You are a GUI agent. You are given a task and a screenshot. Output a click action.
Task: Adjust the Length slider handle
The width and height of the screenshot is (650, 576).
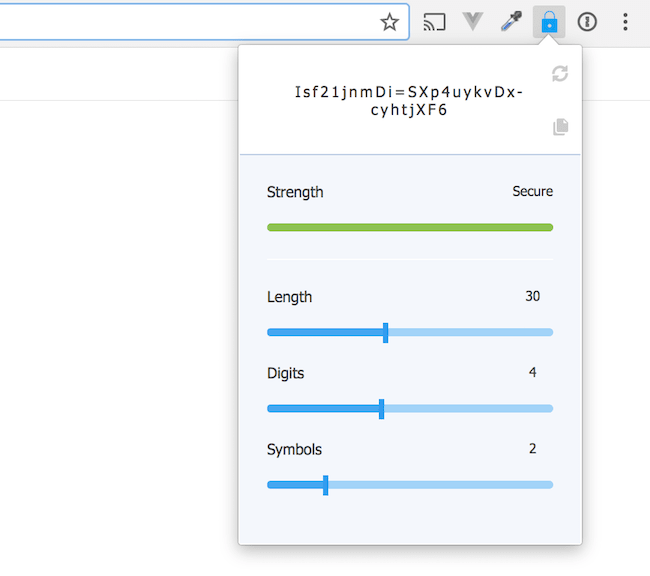pos(386,333)
